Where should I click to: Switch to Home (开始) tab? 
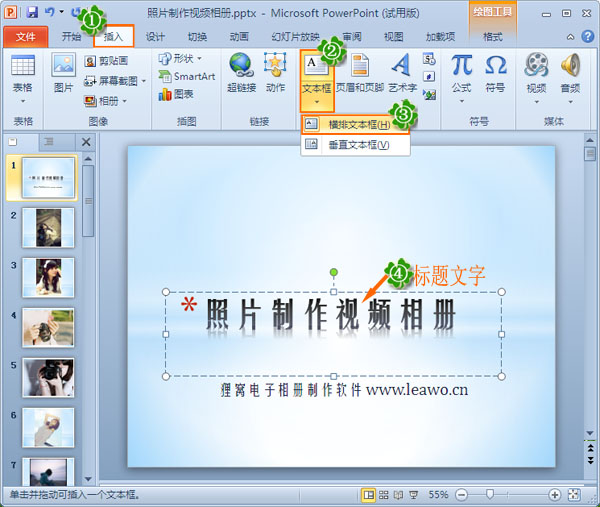tap(72, 37)
